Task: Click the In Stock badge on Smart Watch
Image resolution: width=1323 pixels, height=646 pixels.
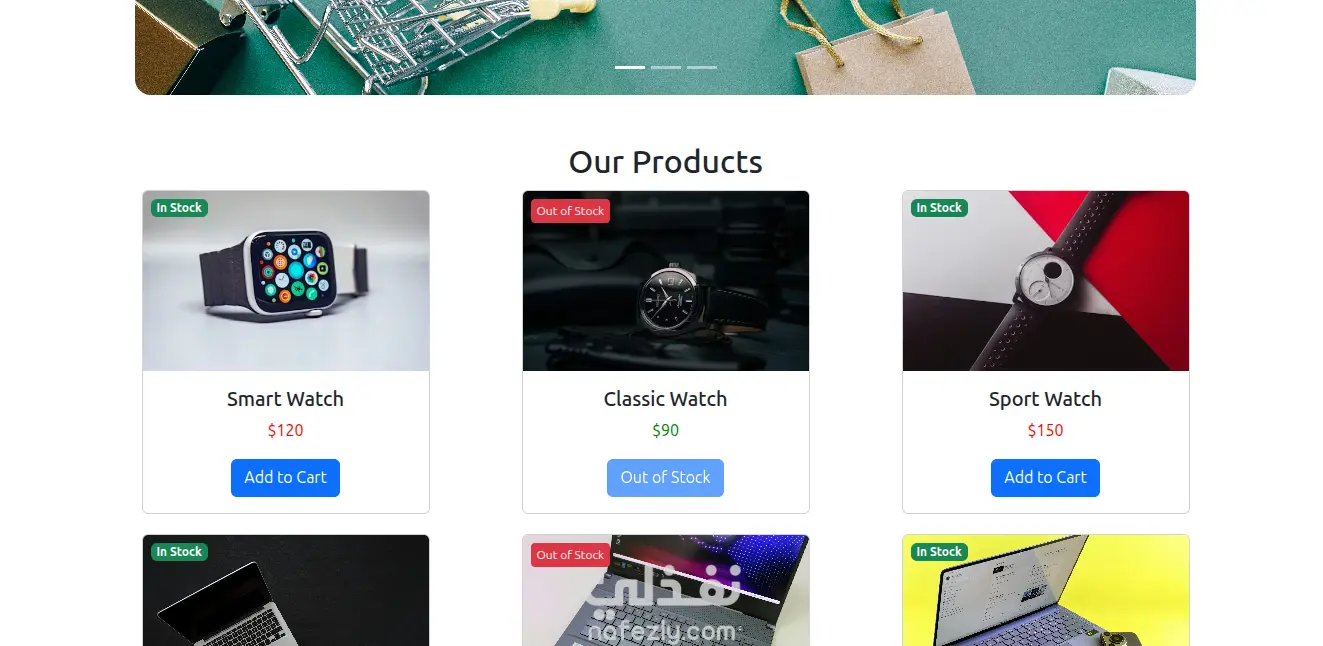Action: [x=179, y=208]
